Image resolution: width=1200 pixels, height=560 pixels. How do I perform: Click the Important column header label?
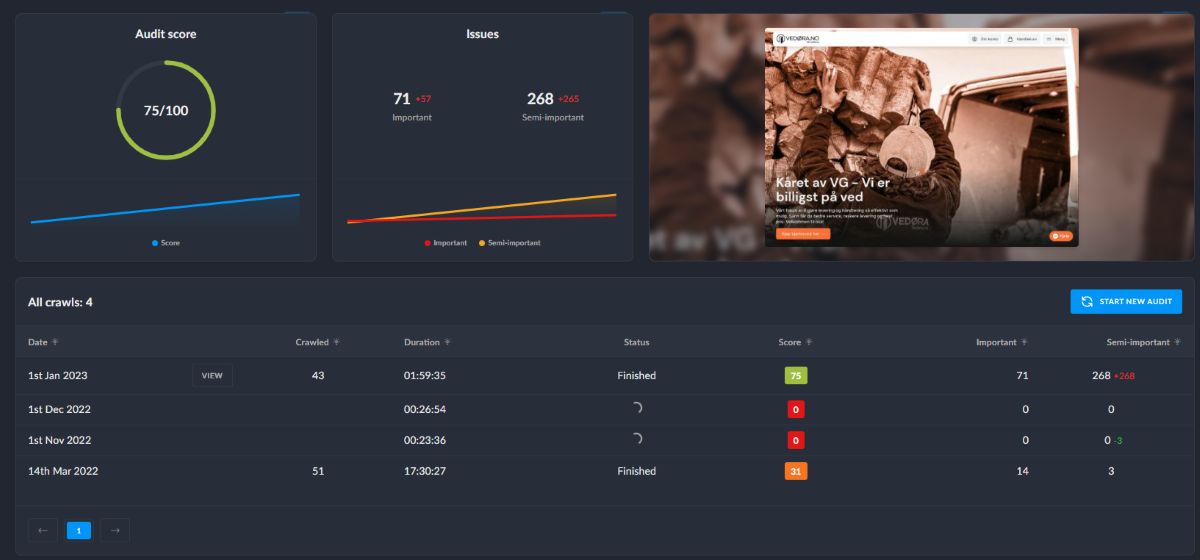point(996,342)
